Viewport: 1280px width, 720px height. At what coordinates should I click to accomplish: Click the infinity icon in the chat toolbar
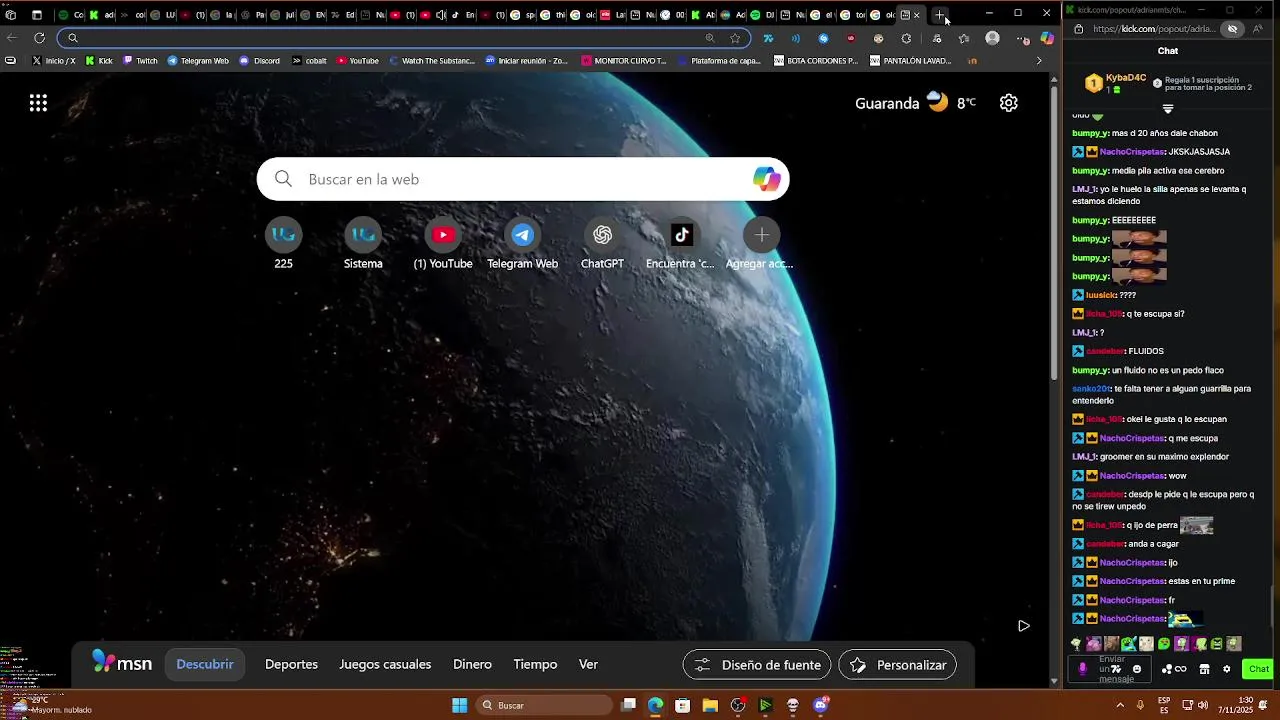point(1181,669)
